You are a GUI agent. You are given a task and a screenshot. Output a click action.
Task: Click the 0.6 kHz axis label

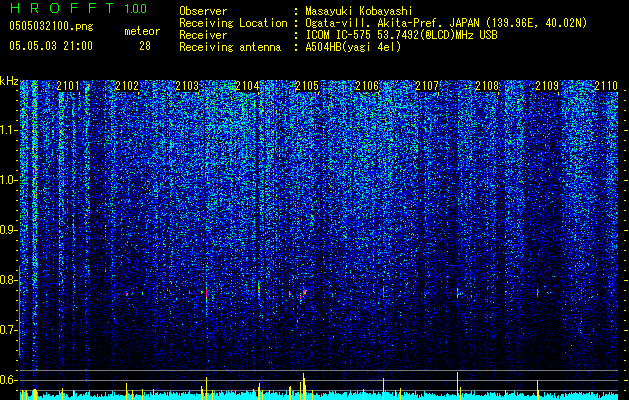9,380
